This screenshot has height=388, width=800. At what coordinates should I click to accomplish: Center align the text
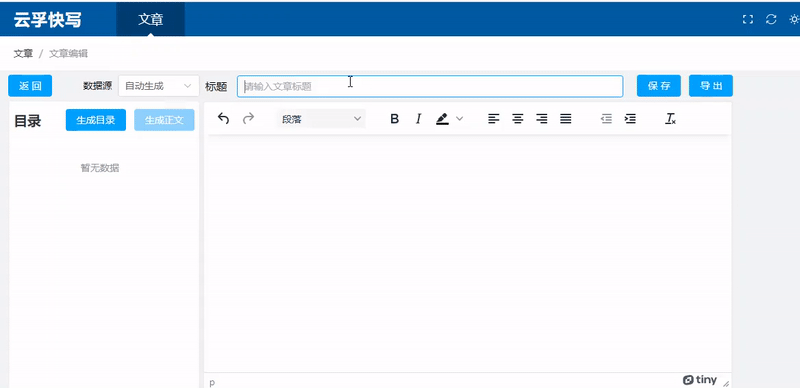517,119
